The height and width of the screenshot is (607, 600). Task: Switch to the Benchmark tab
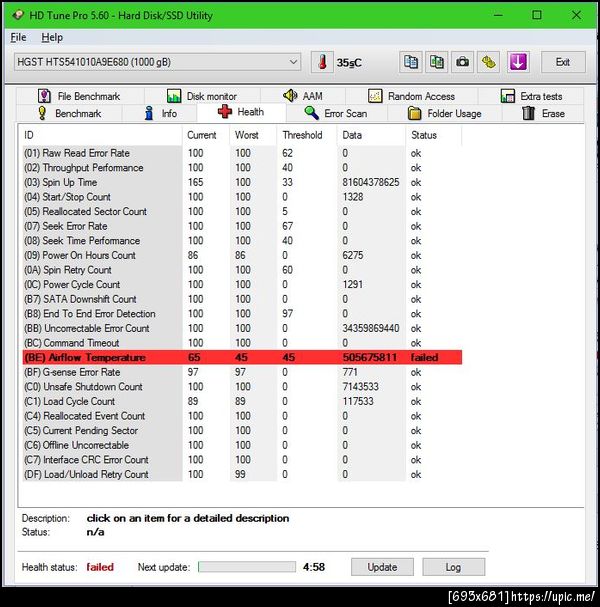point(69,113)
